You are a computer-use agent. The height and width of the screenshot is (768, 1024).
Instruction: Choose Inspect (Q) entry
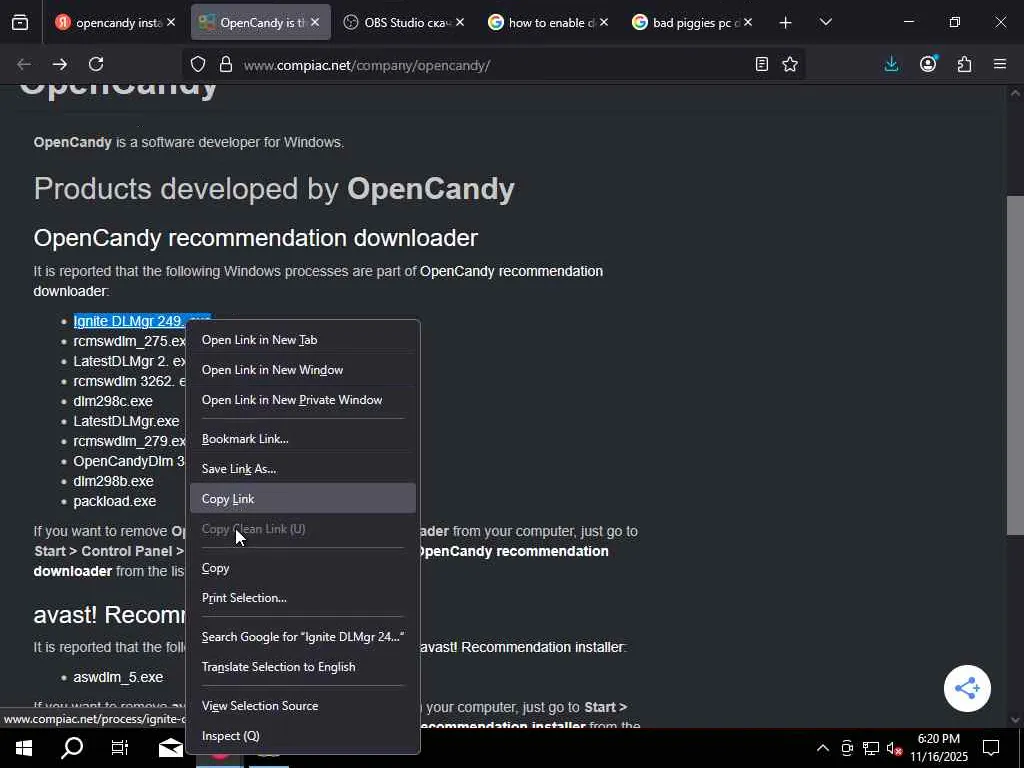[302, 736]
